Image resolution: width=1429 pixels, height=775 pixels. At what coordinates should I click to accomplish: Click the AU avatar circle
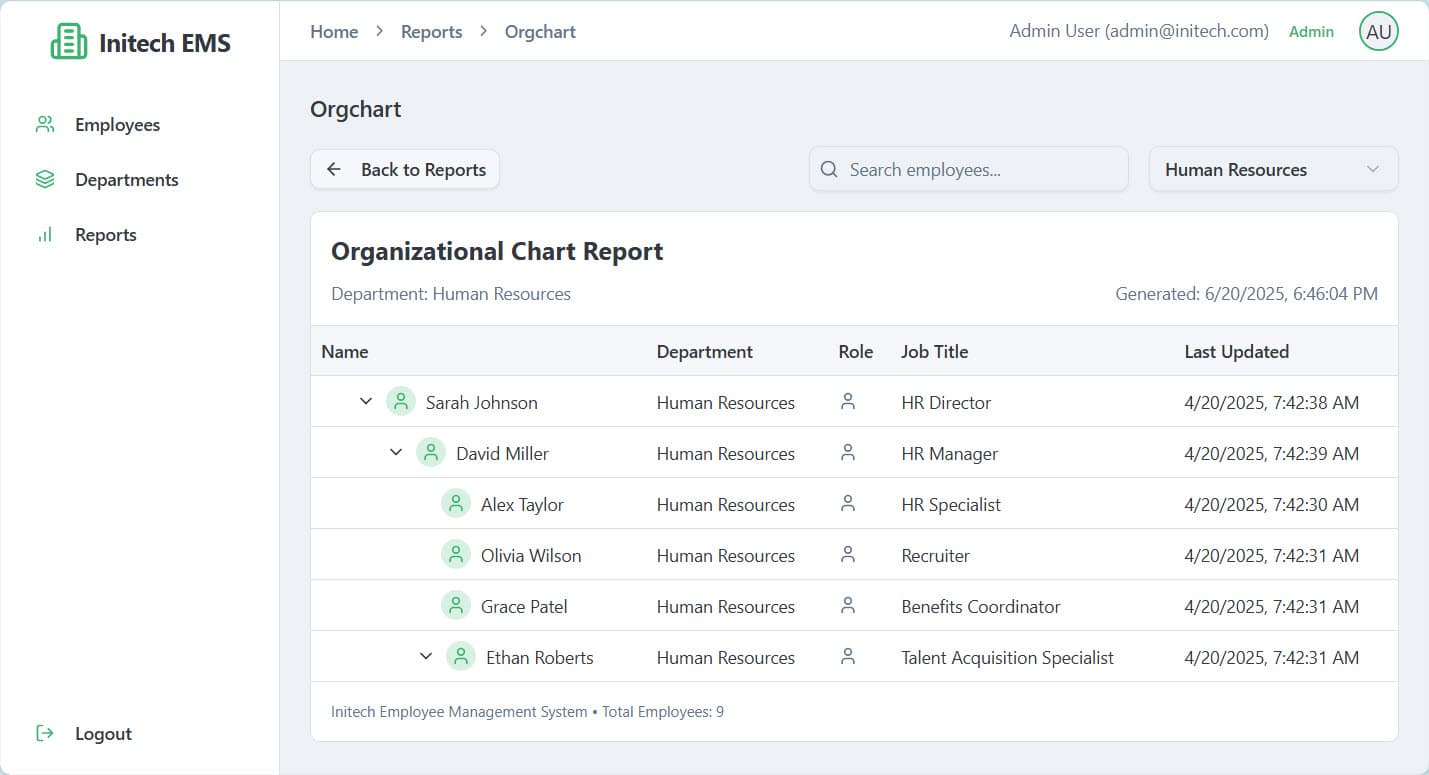click(1378, 31)
